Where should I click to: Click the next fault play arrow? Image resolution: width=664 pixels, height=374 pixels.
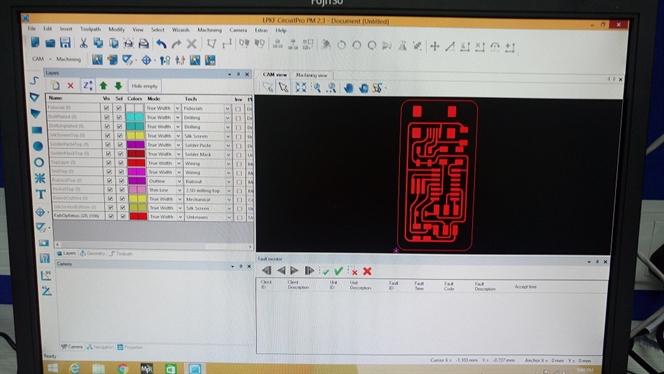coord(295,270)
